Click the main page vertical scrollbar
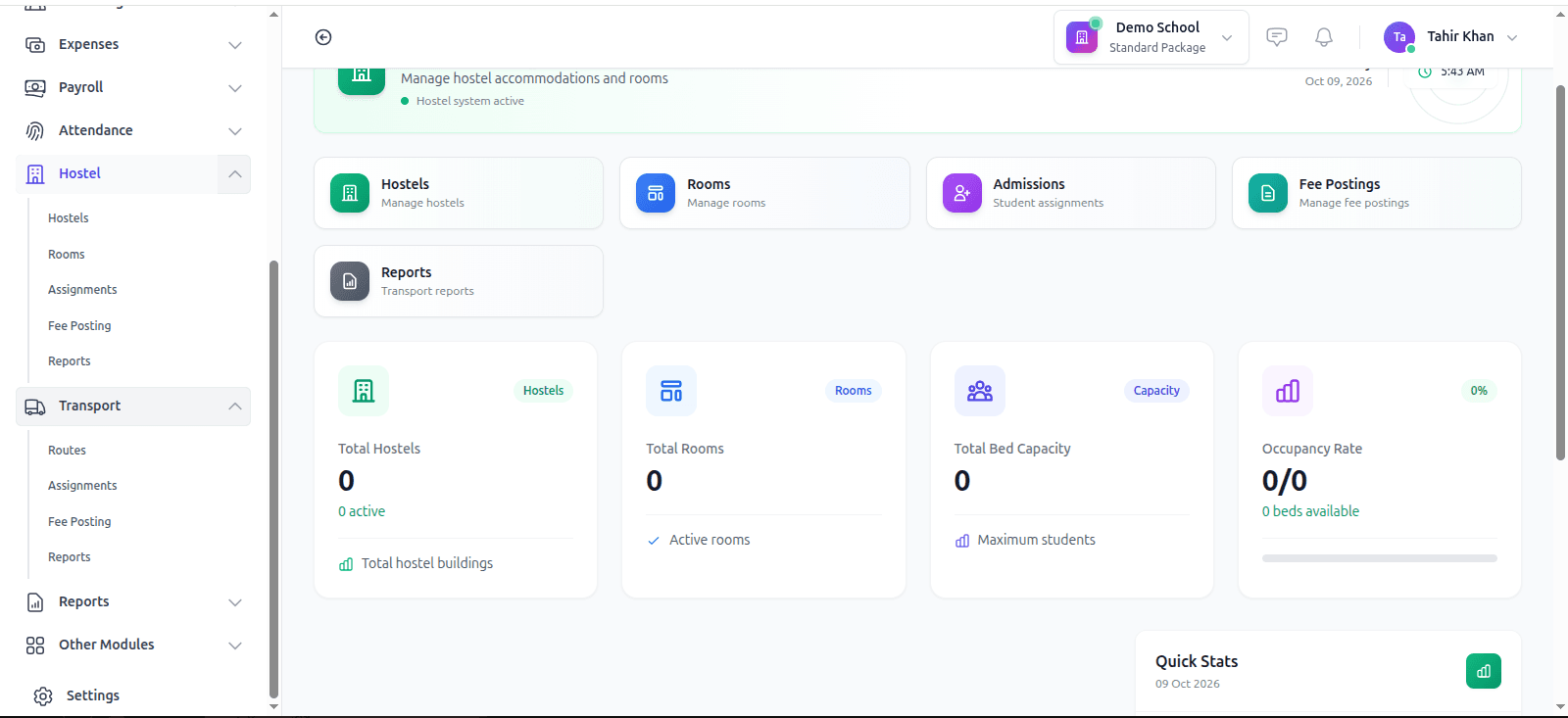The height and width of the screenshot is (718, 1568). (1560, 272)
